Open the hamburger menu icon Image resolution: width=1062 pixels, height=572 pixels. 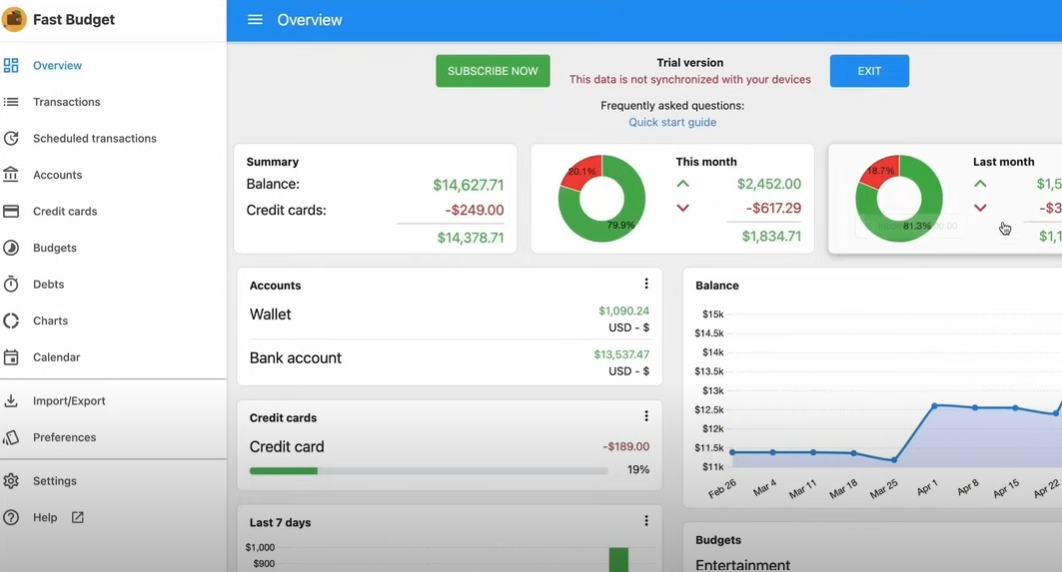[x=255, y=20]
